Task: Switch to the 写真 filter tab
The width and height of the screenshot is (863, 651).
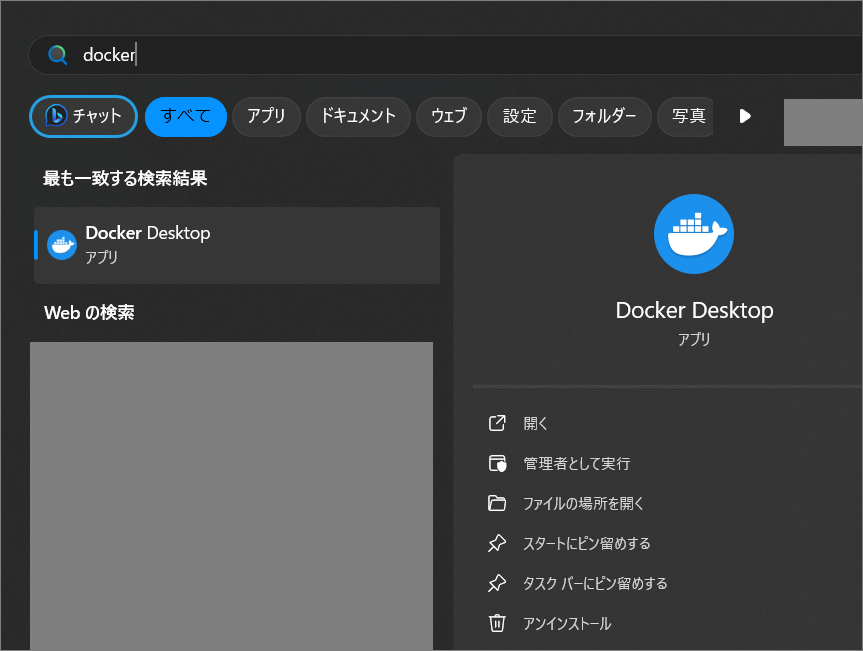Action: (686, 116)
